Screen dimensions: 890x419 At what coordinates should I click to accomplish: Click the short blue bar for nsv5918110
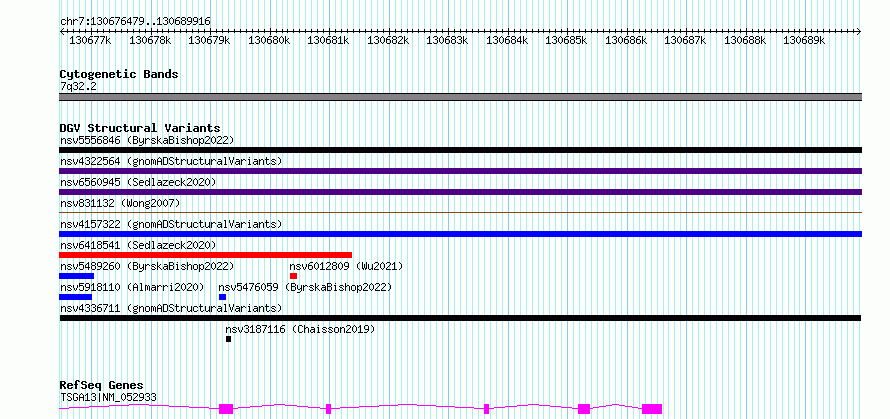75,297
